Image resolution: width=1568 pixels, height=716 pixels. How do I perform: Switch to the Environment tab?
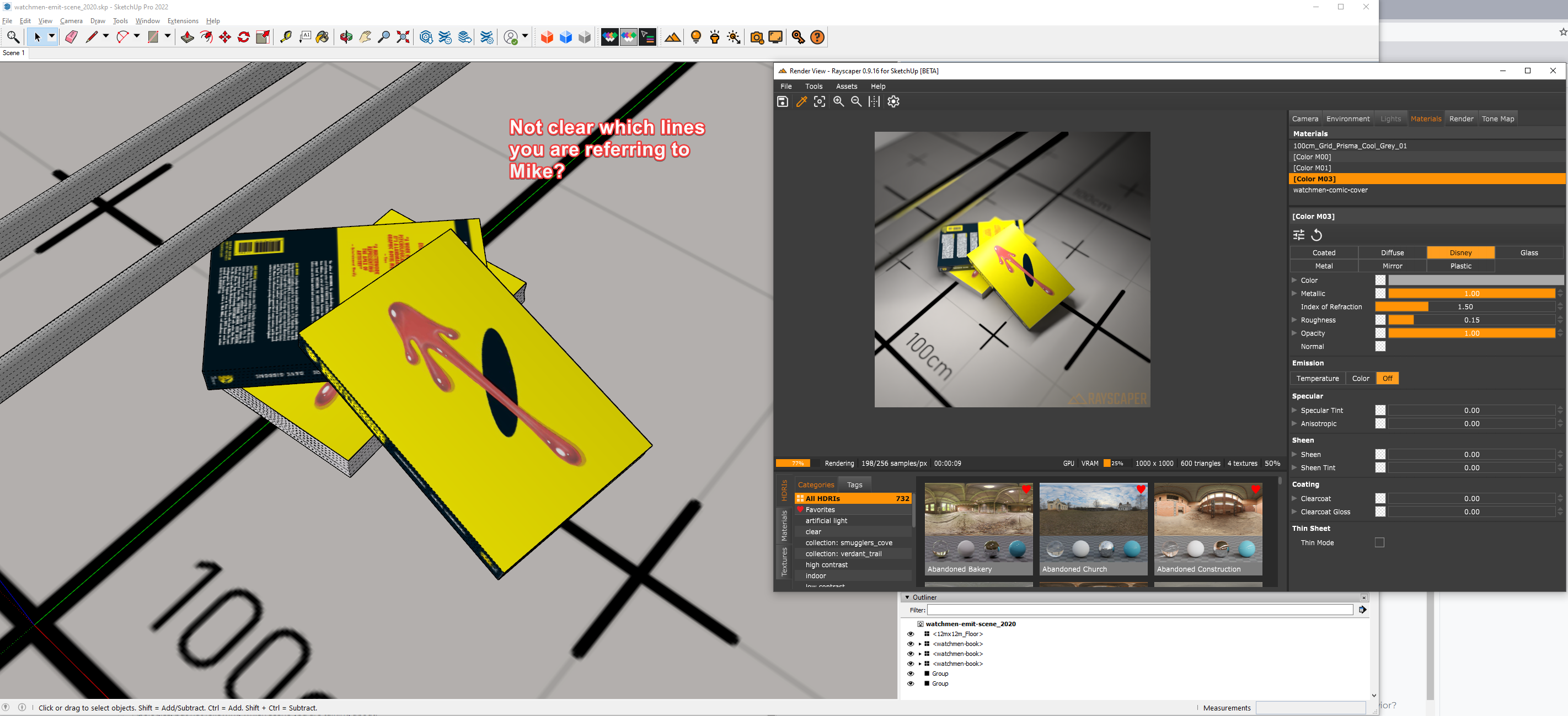[x=1347, y=119]
